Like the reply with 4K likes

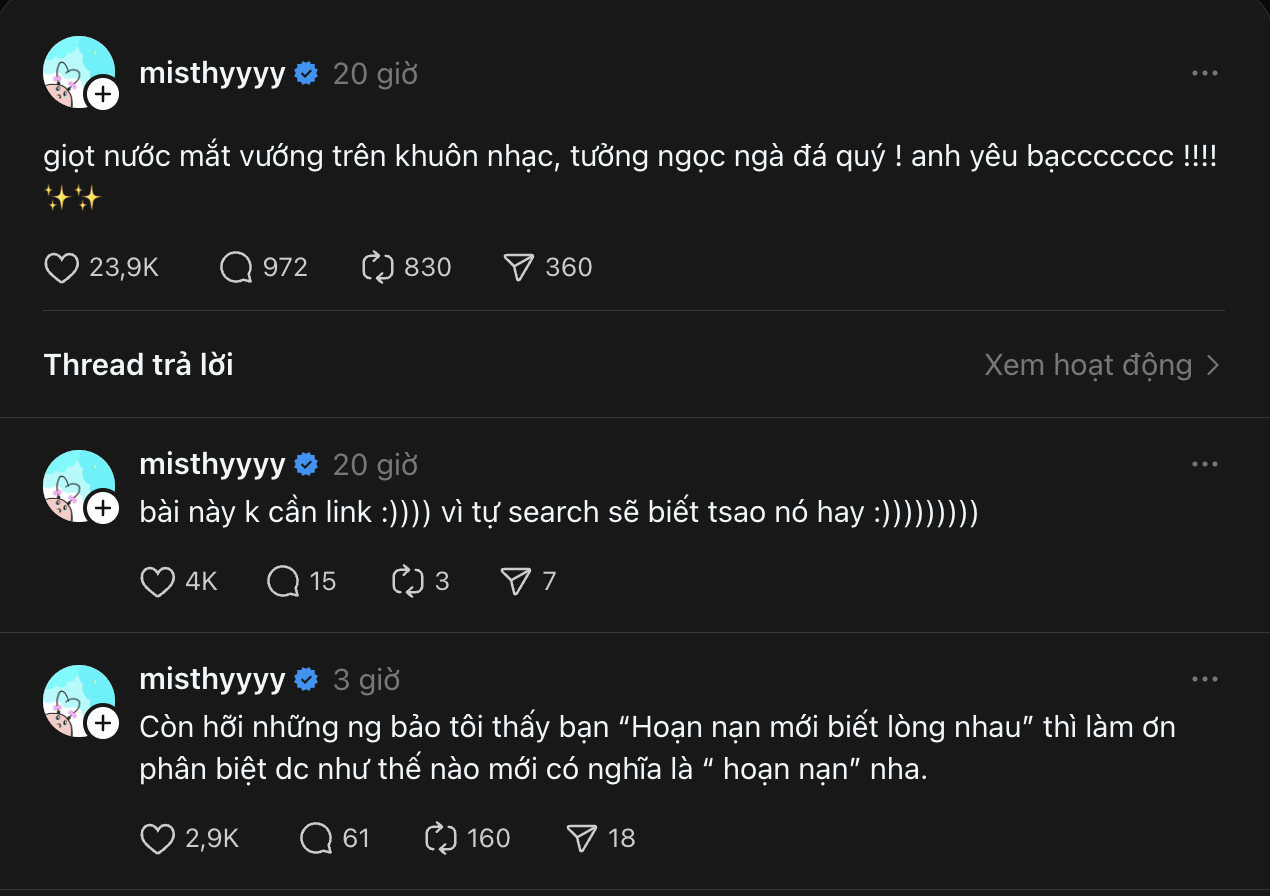[158, 581]
